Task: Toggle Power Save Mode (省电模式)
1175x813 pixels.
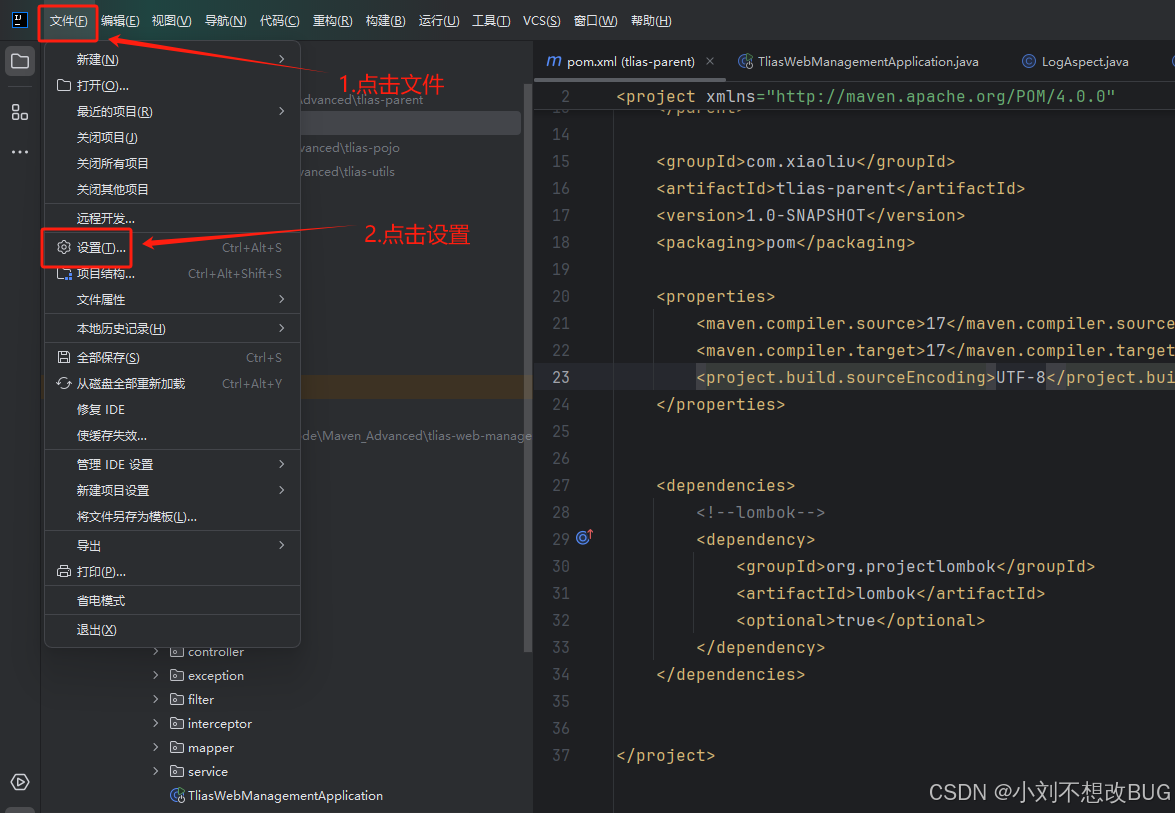Action: pos(172,601)
